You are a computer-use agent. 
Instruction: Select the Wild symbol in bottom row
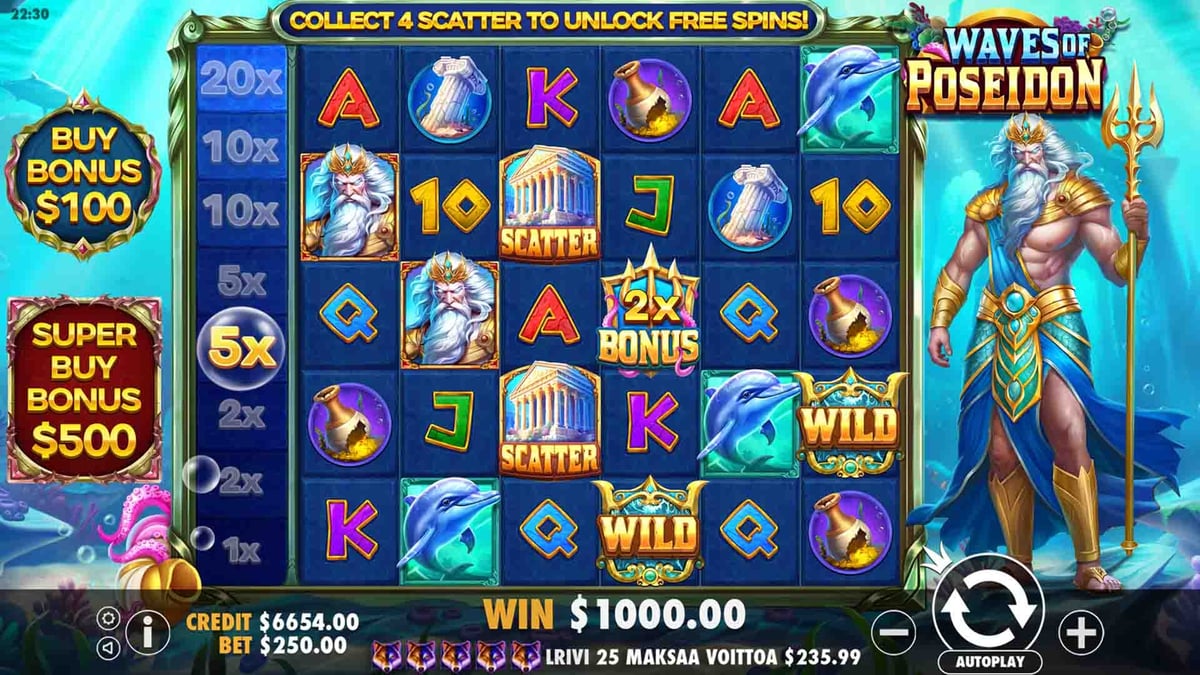coord(649,531)
